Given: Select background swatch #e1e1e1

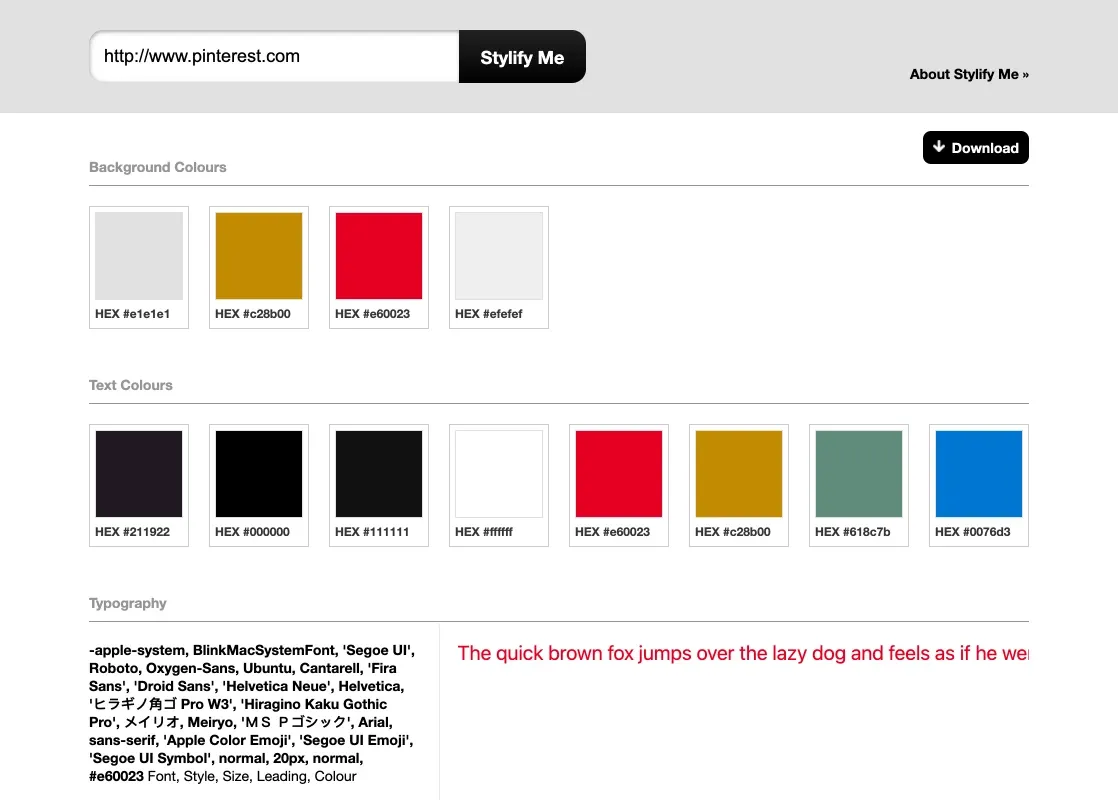Looking at the screenshot, I should (139, 256).
